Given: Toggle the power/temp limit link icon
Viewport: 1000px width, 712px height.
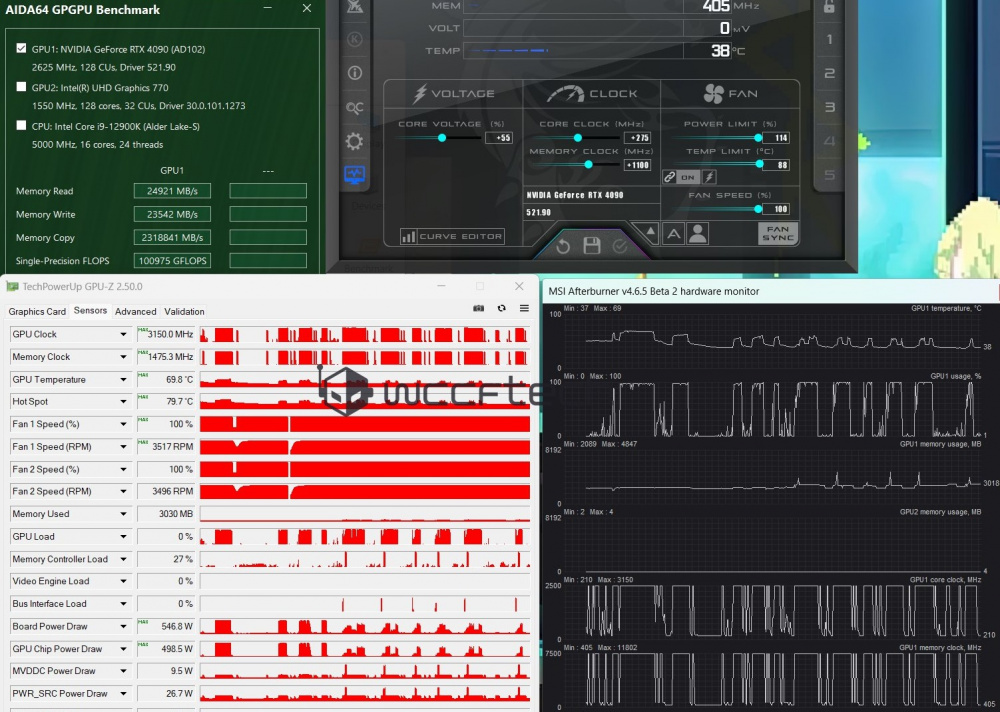Looking at the screenshot, I should click(669, 177).
